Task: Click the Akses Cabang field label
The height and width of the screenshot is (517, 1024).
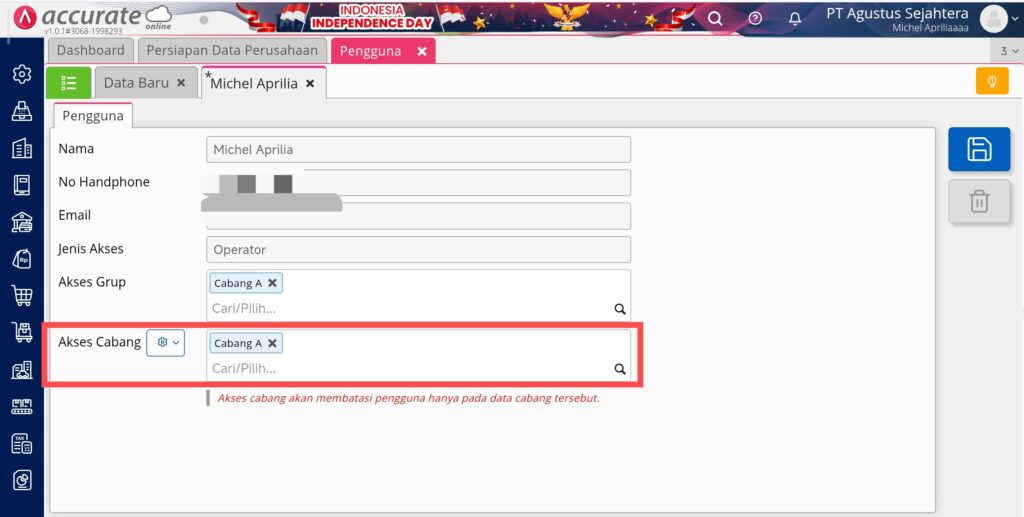Action: [x=99, y=342]
